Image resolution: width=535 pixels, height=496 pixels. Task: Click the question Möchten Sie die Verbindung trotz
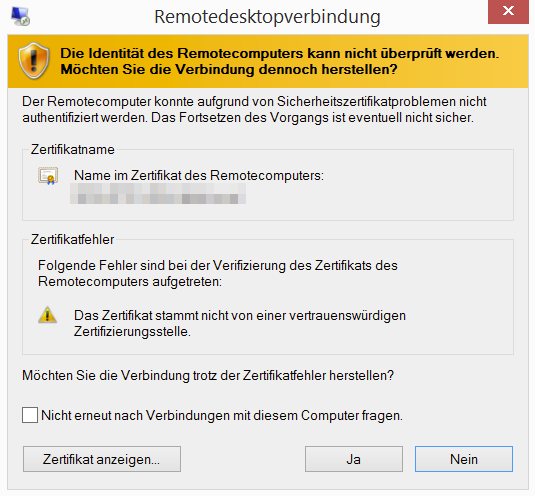coord(208,375)
